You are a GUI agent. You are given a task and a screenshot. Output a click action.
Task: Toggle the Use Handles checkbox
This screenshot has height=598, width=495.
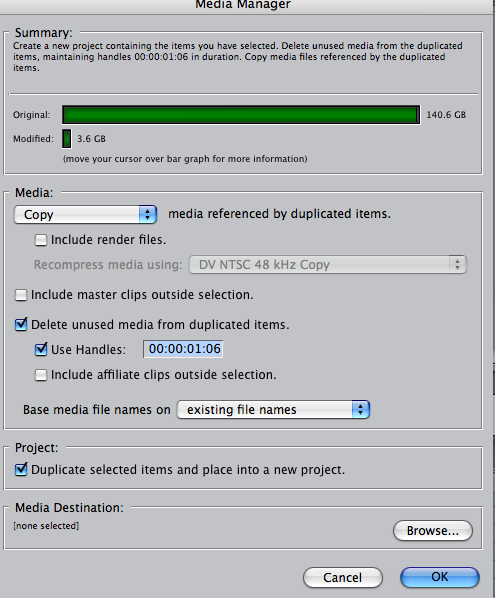point(41,349)
